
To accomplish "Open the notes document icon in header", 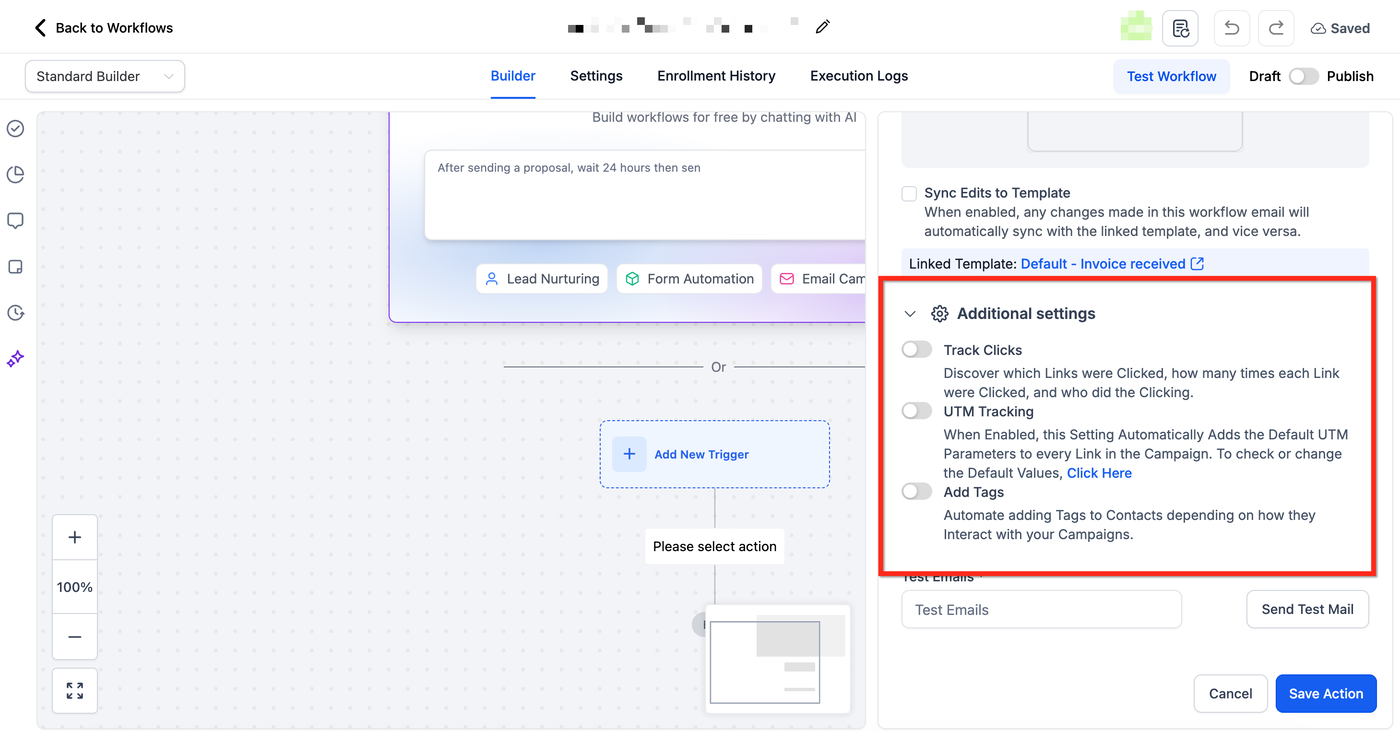I will pos(1180,28).
